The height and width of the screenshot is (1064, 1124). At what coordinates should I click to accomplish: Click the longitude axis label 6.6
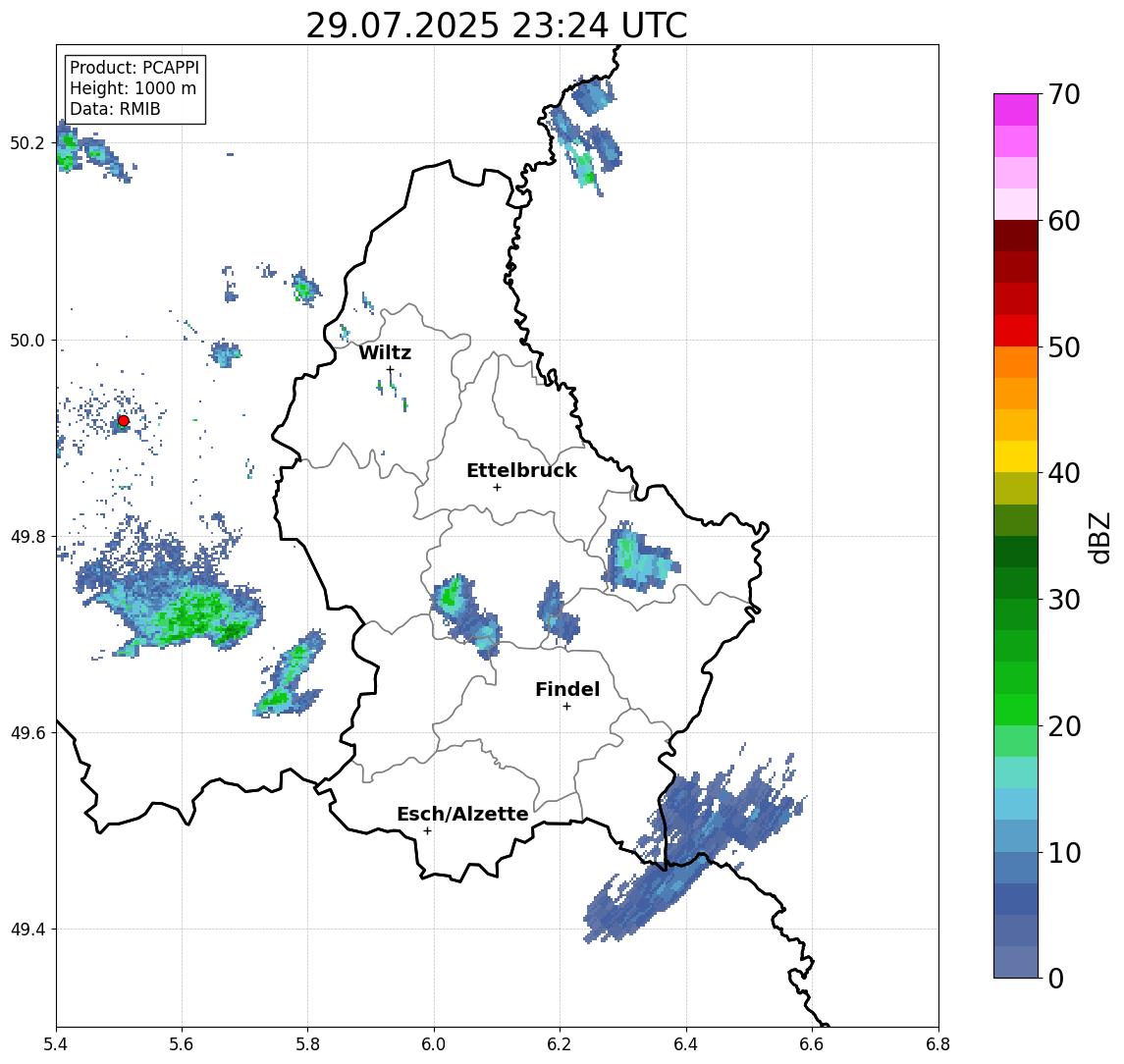coord(812,1044)
